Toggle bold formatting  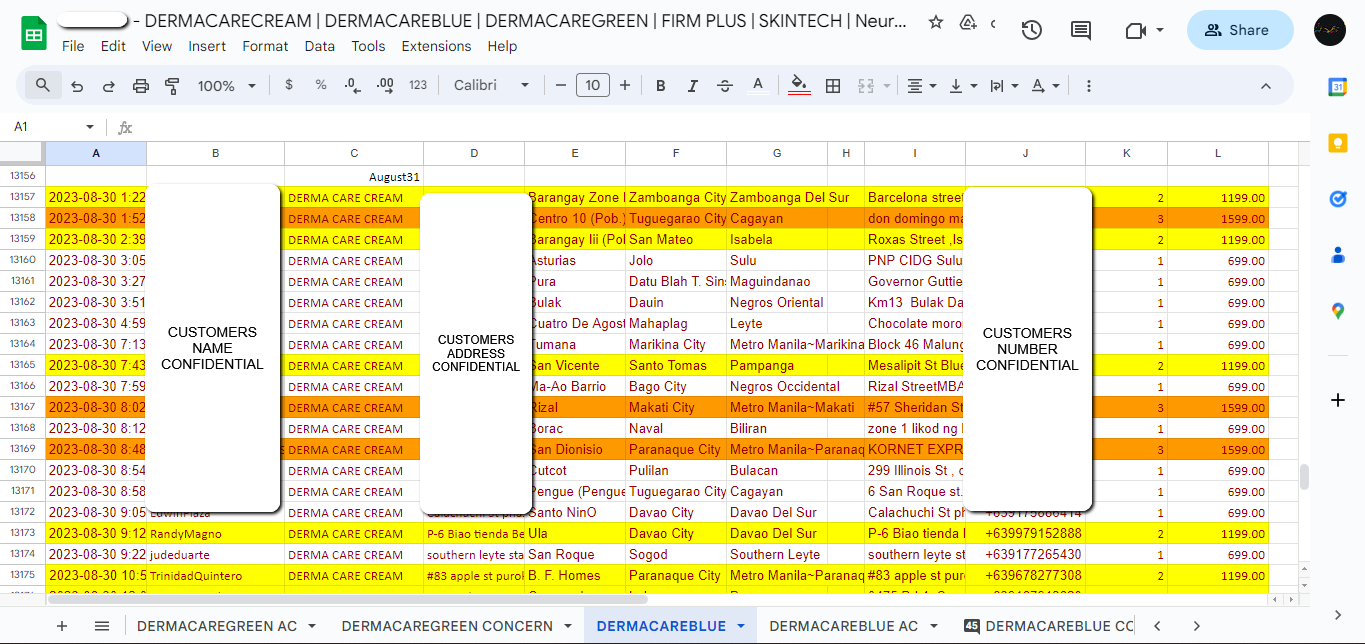coord(661,86)
